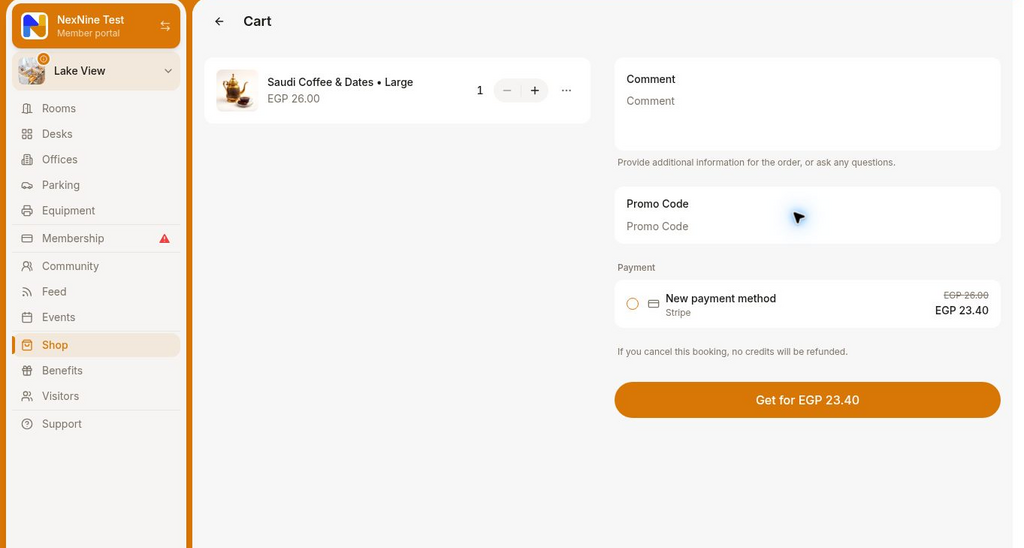The width and height of the screenshot is (1024, 548).
Task: Click the Desks grid icon
Action: click(x=27, y=134)
